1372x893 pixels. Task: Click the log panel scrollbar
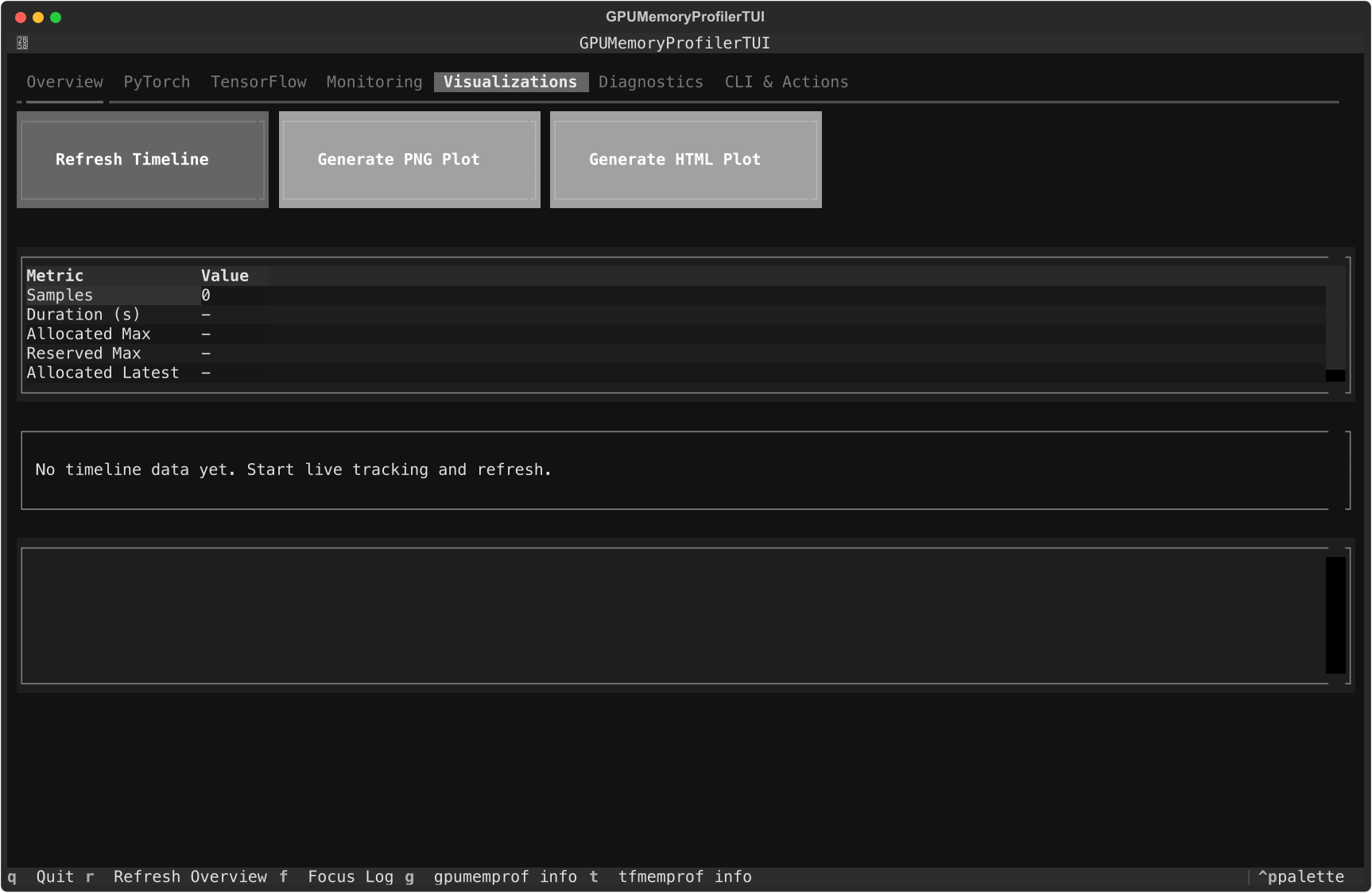click(x=1335, y=615)
